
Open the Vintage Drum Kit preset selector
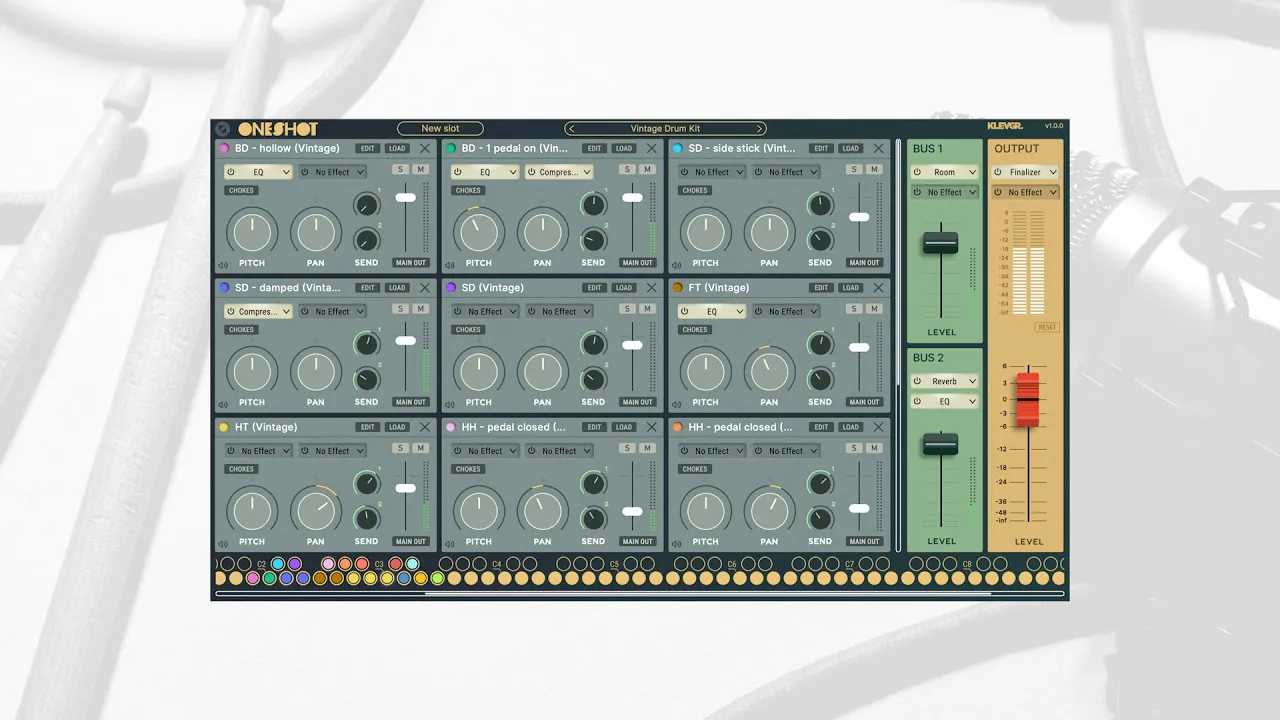(665, 128)
